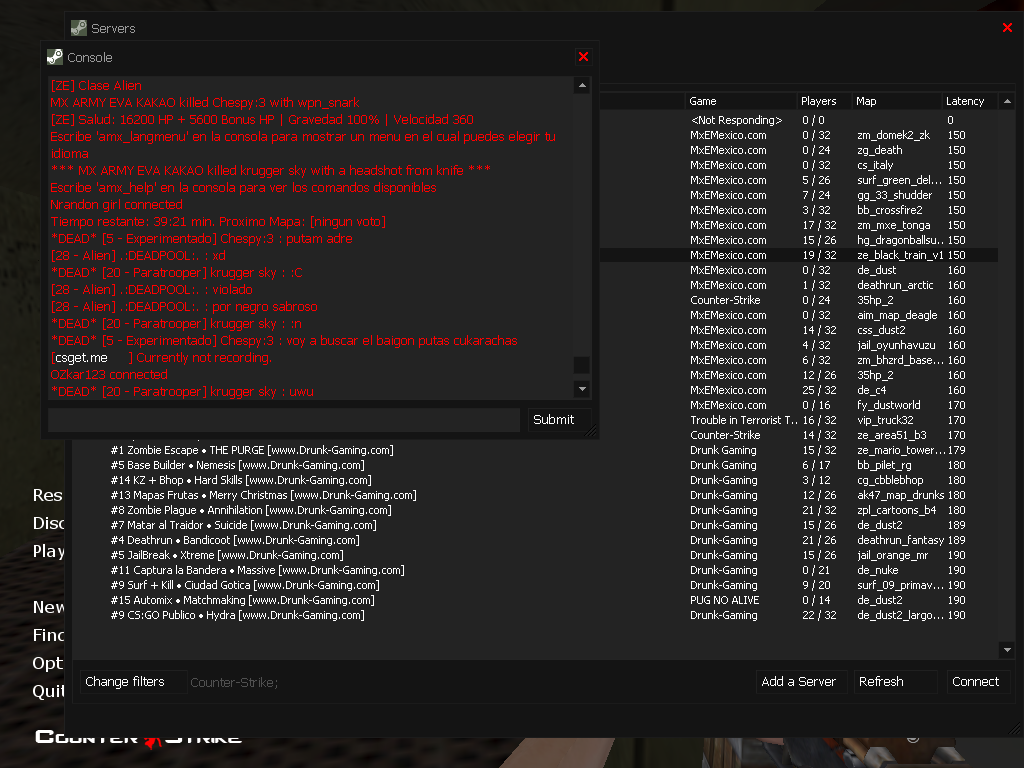1024x768 pixels.
Task: Select server with map zg_death
Action: tap(798, 150)
